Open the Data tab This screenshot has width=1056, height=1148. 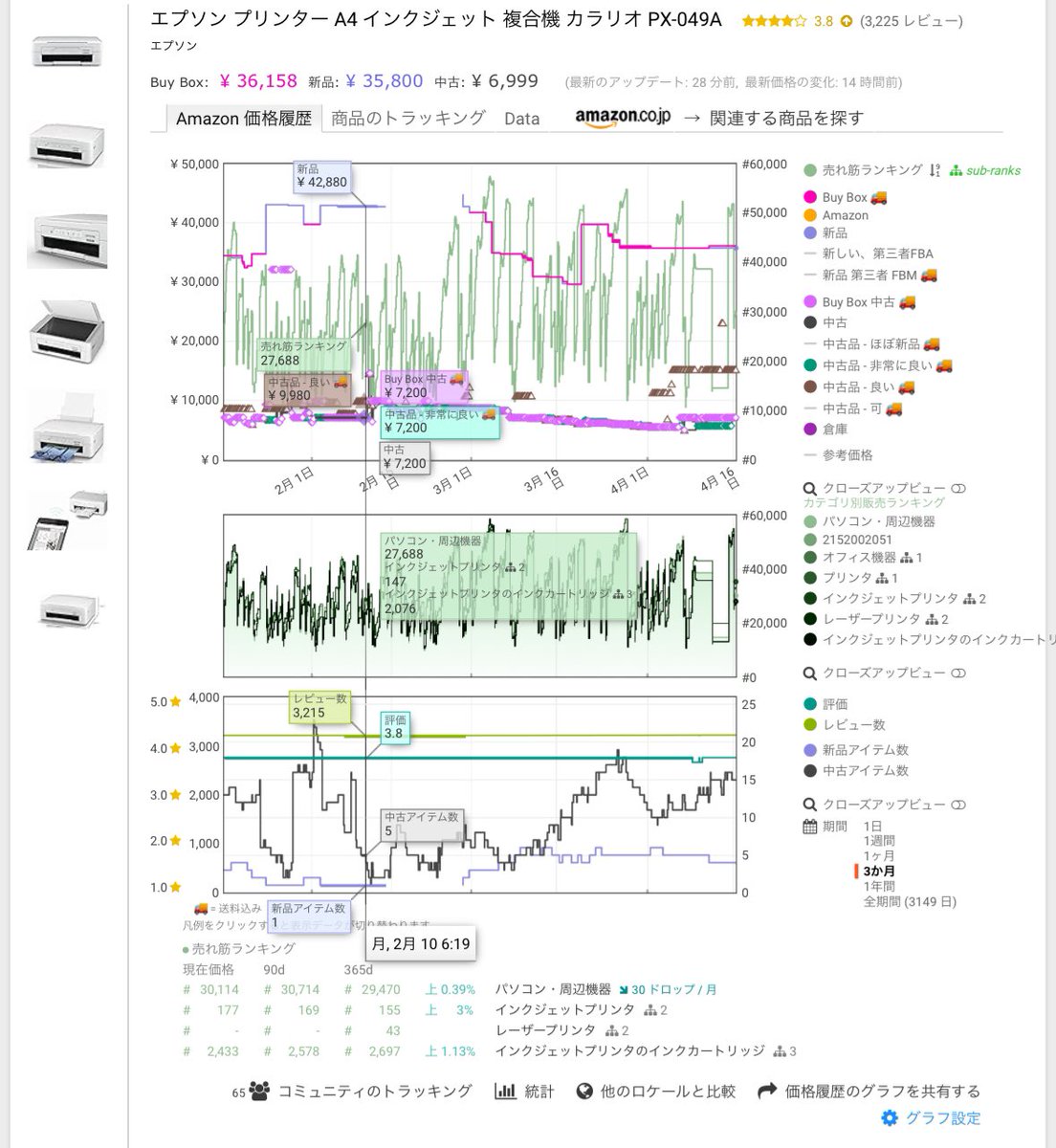522,119
